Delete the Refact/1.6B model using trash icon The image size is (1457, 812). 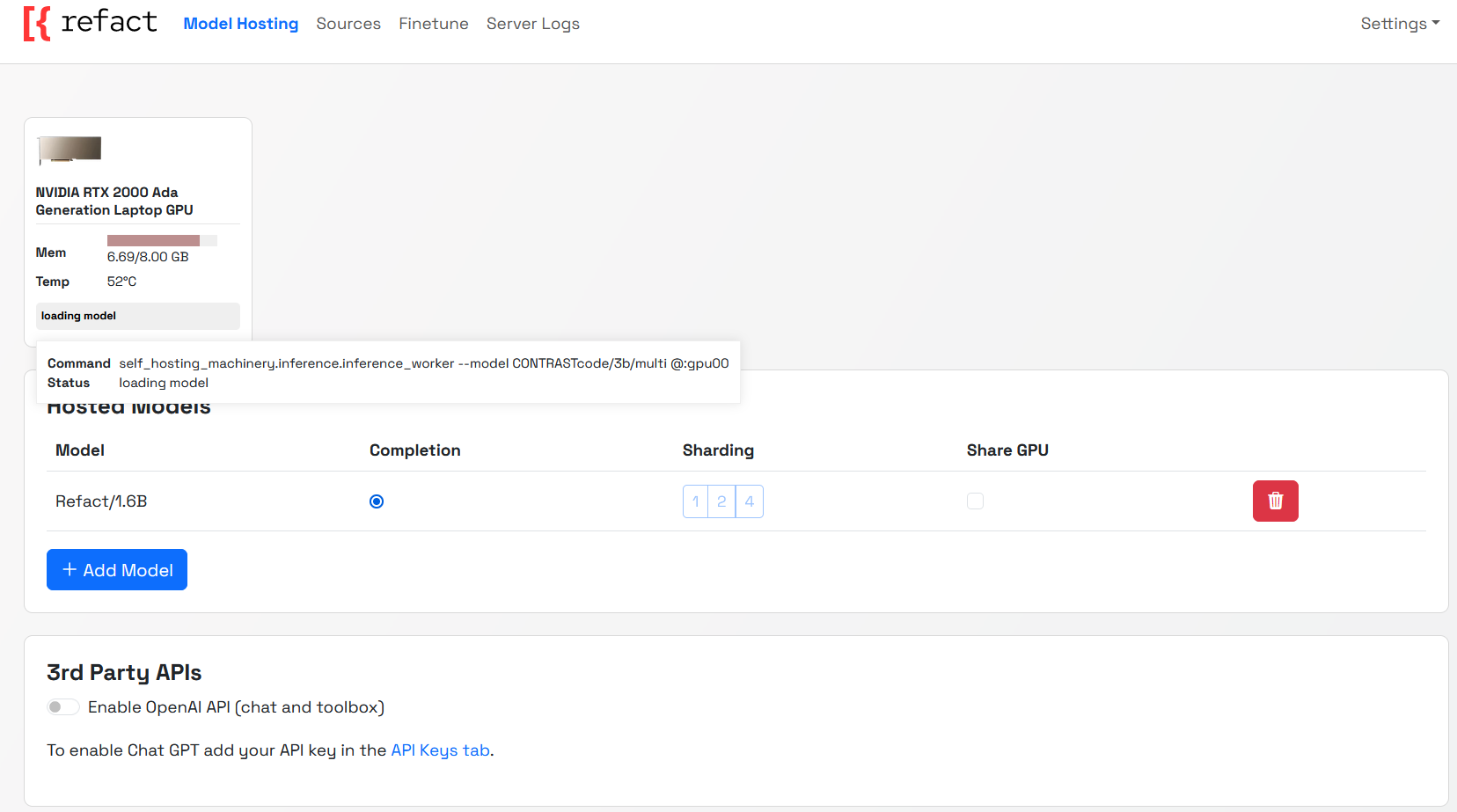(x=1275, y=501)
